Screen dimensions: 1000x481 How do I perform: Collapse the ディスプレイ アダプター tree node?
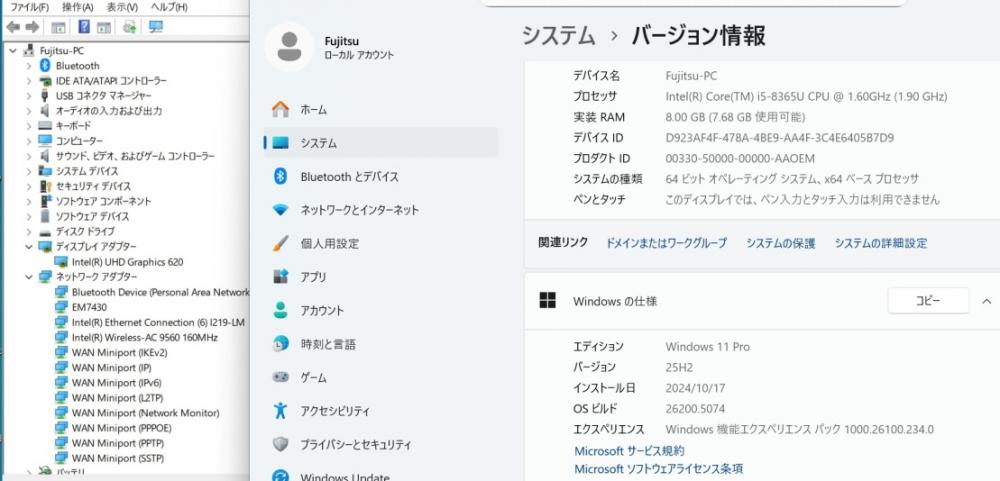click(x=30, y=246)
